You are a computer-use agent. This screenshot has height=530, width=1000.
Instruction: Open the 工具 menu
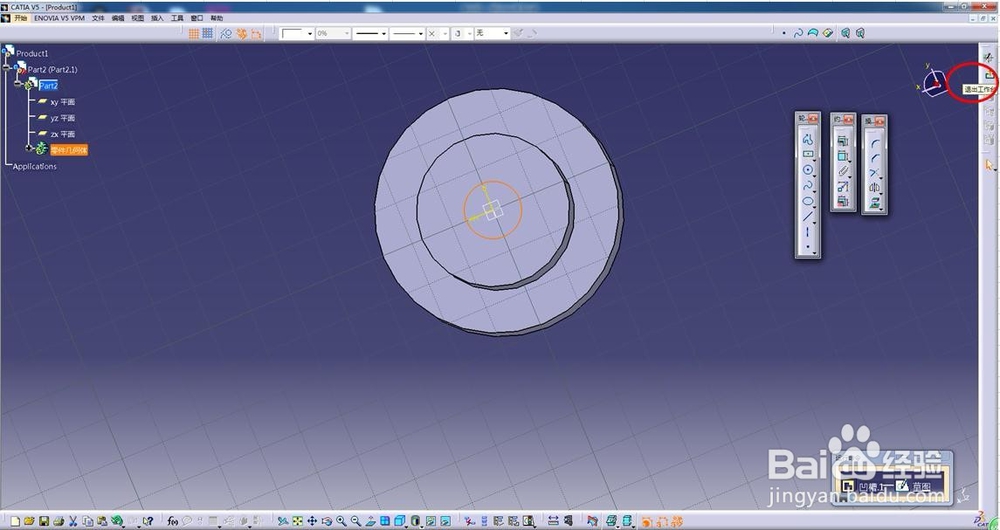(177, 18)
